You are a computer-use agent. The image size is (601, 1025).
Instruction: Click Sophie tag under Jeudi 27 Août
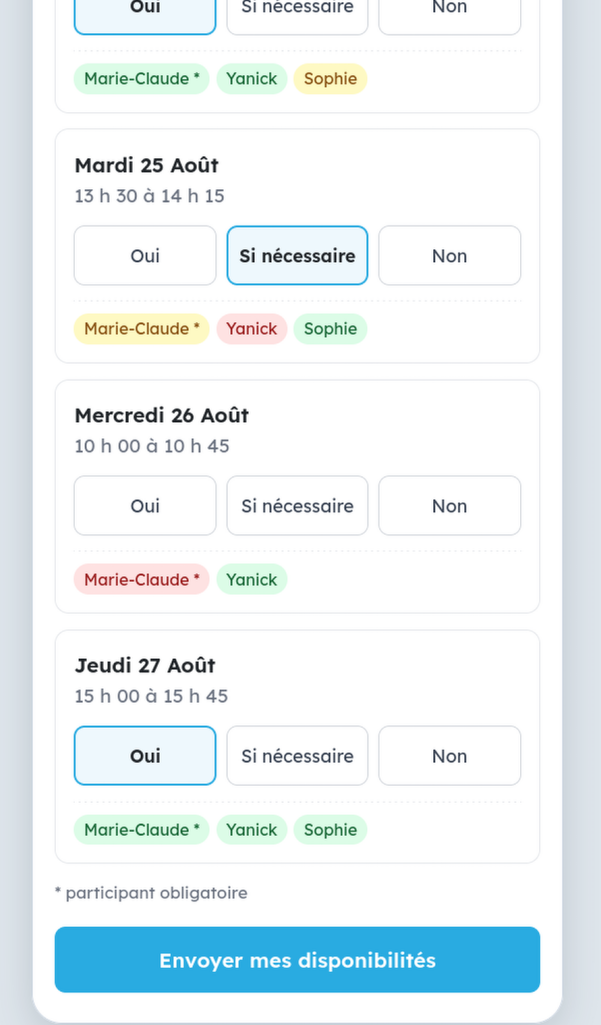pos(330,830)
